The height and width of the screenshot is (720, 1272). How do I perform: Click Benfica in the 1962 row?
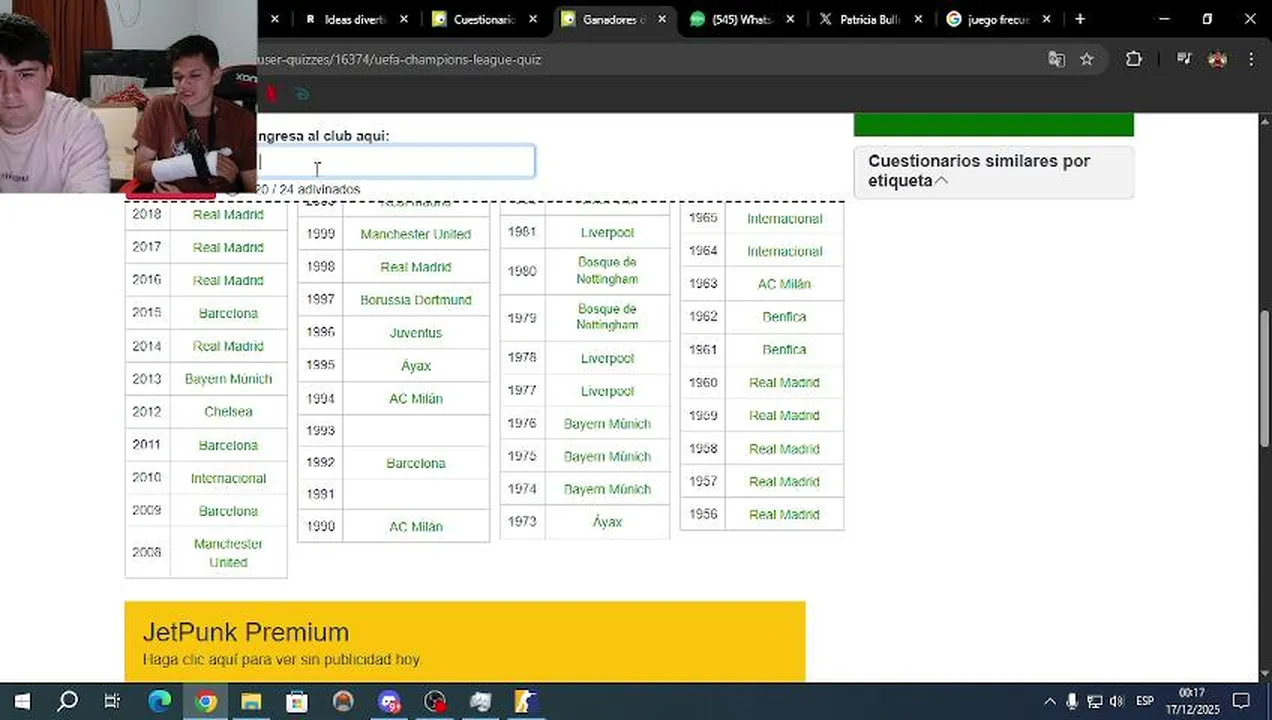pos(784,317)
